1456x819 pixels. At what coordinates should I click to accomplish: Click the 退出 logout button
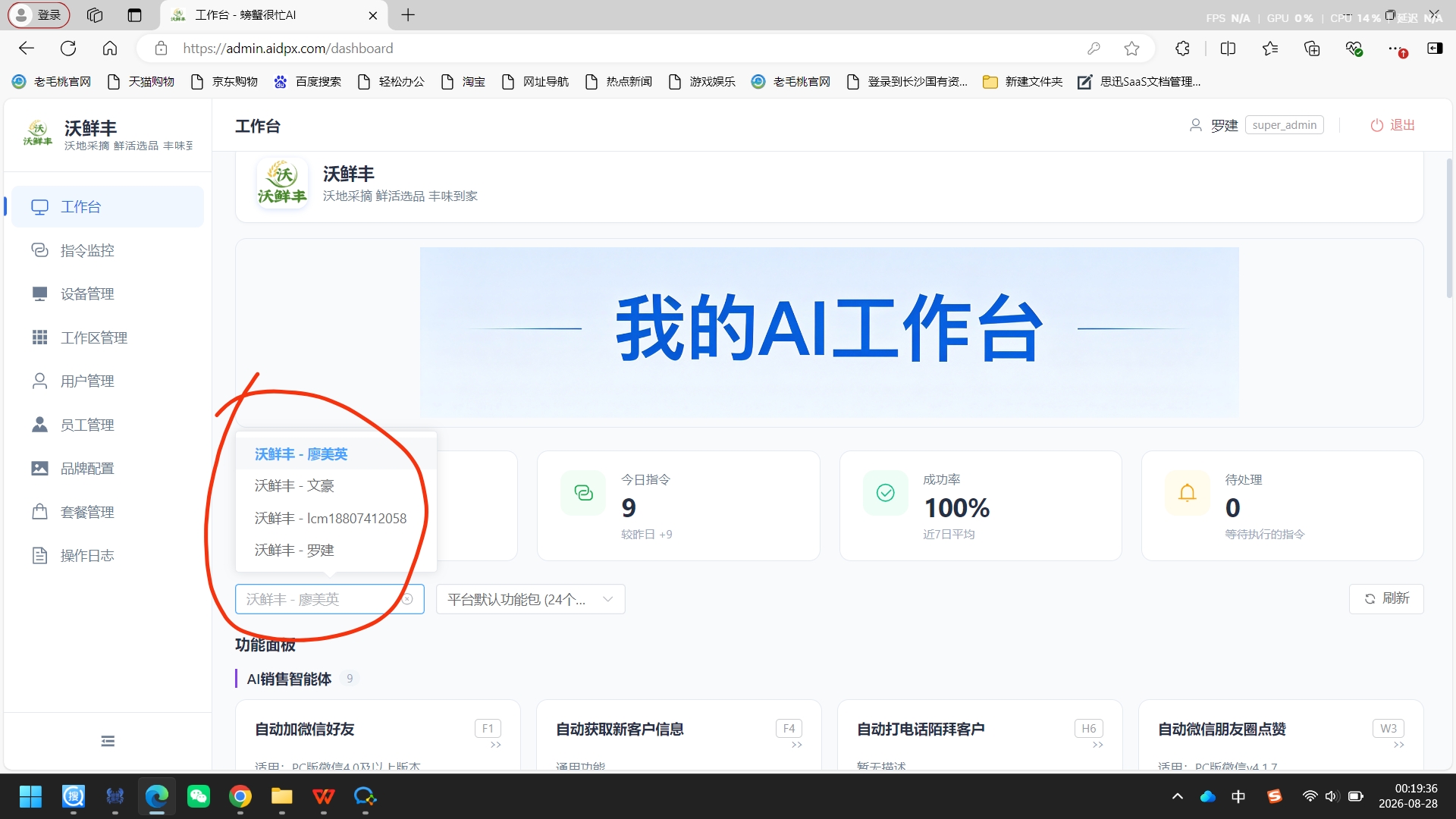(x=1393, y=125)
